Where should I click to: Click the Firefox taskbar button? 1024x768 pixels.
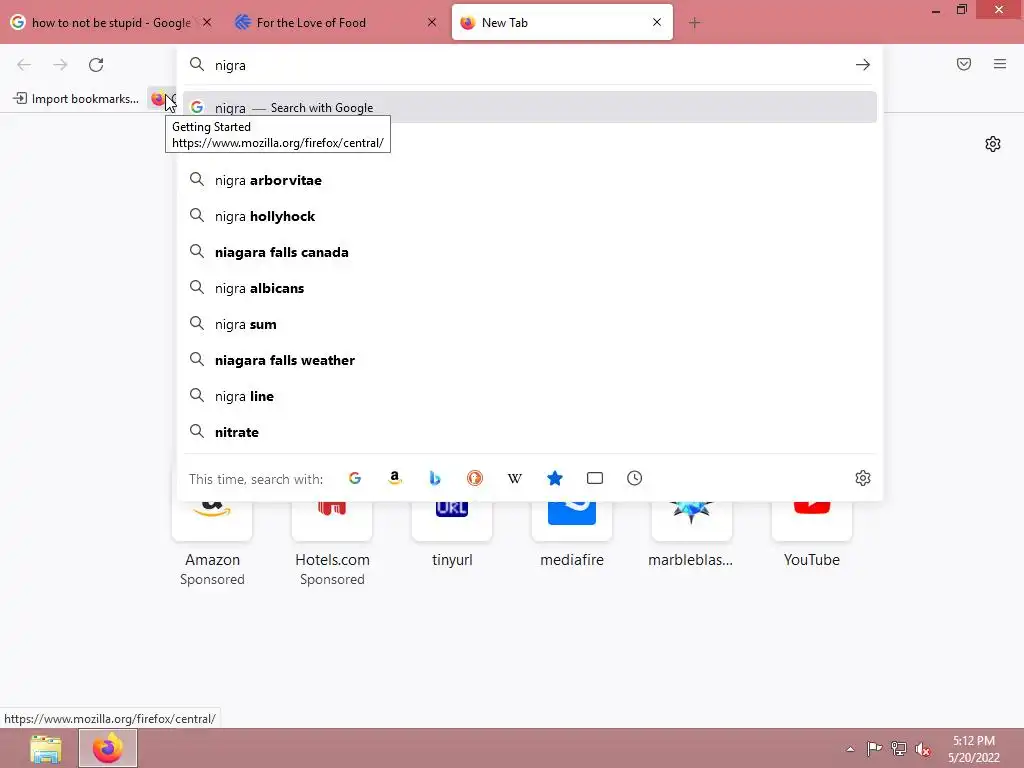(x=108, y=748)
